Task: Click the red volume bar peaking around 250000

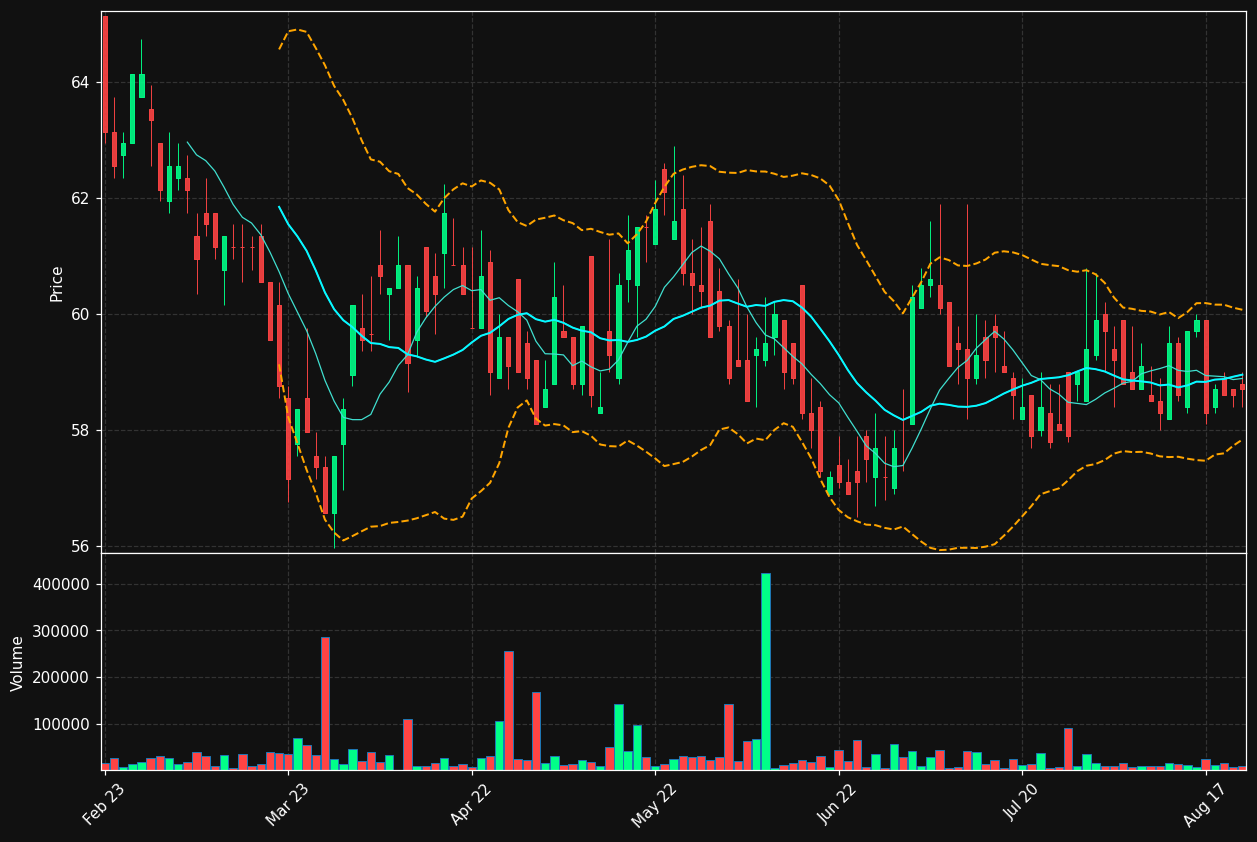Action: click(509, 710)
